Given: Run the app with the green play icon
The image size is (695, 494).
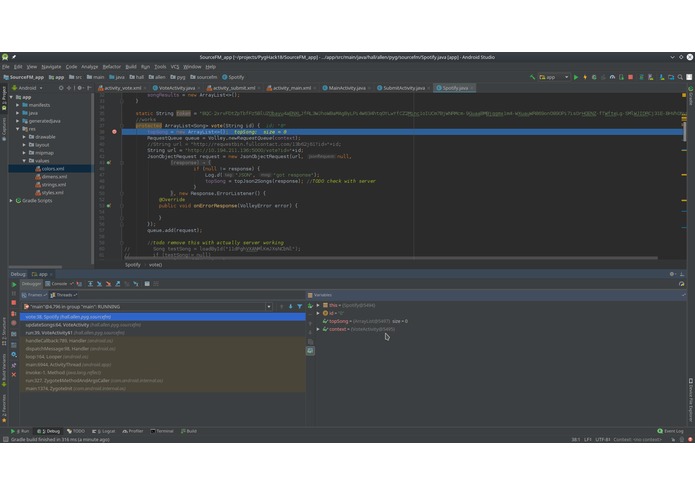Looking at the screenshot, I should pyautogui.click(x=576, y=77).
